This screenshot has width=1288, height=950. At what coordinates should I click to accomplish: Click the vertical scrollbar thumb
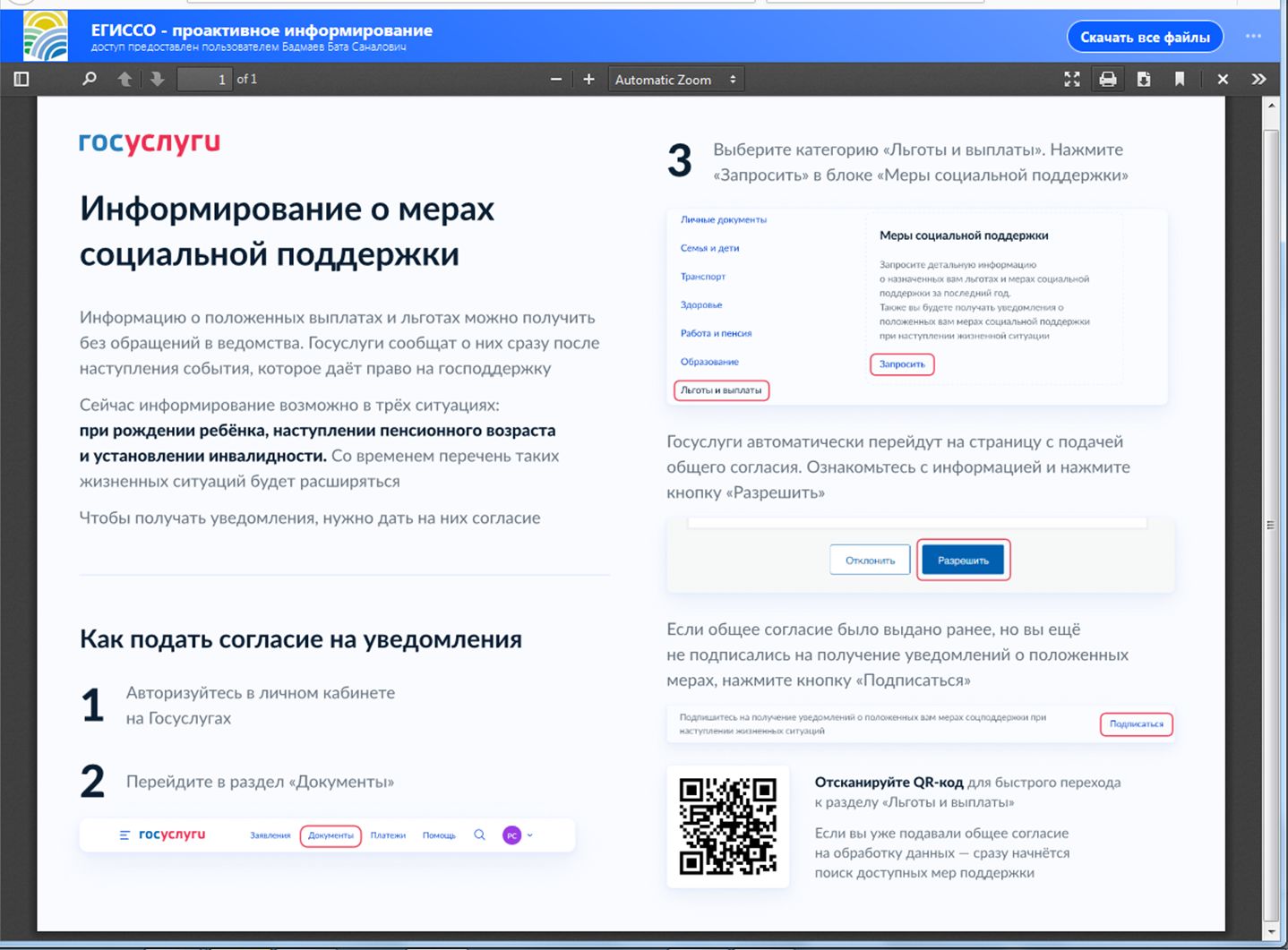click(x=1270, y=525)
